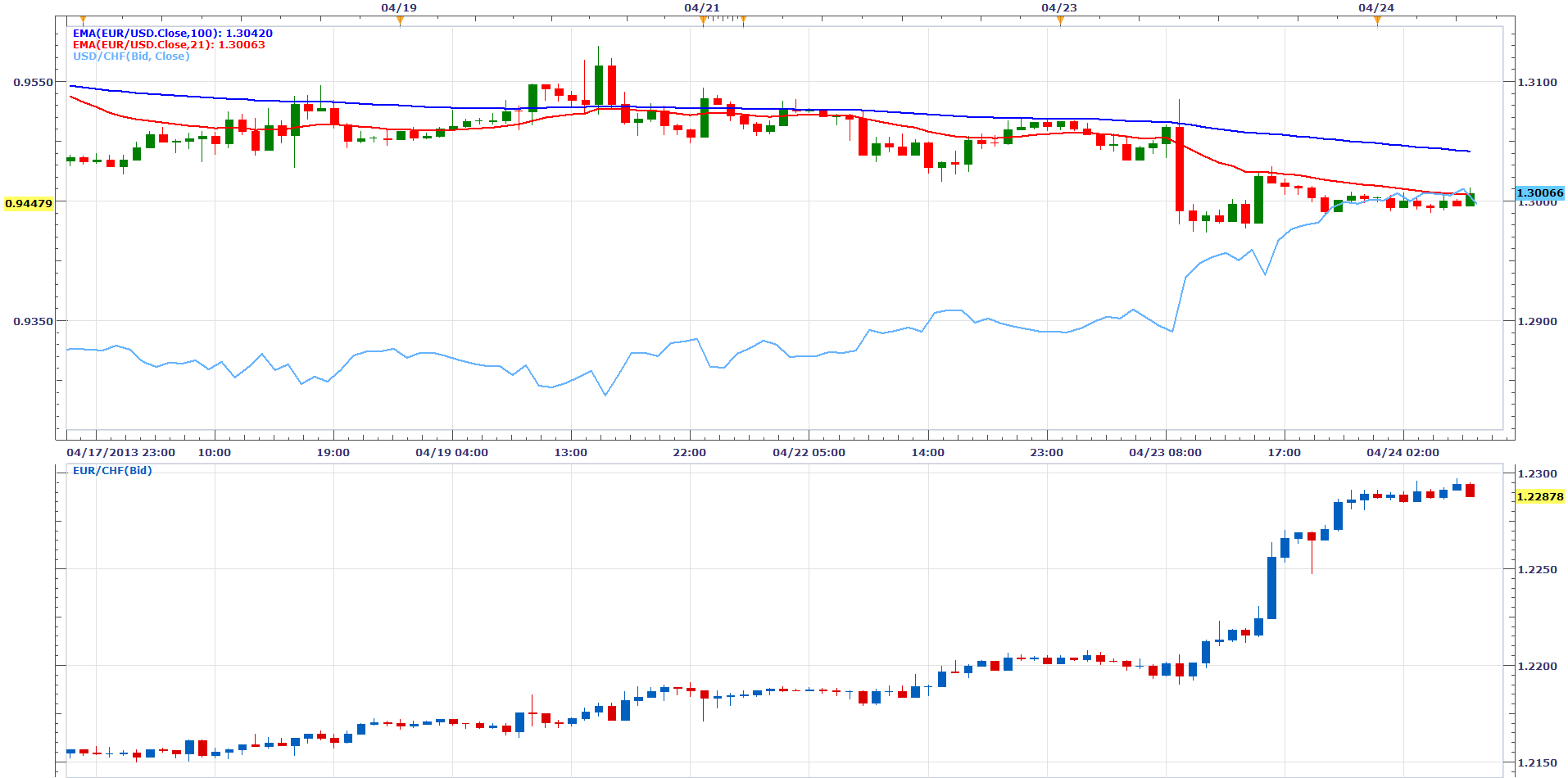Click the orange day marker under 04/19

[x=400, y=21]
